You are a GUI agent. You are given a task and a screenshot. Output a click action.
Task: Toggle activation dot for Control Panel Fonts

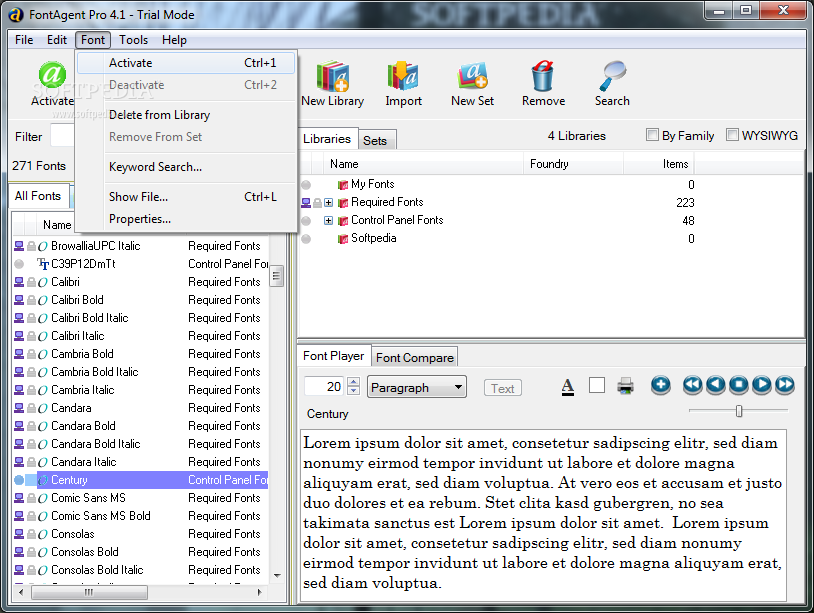[306, 221]
